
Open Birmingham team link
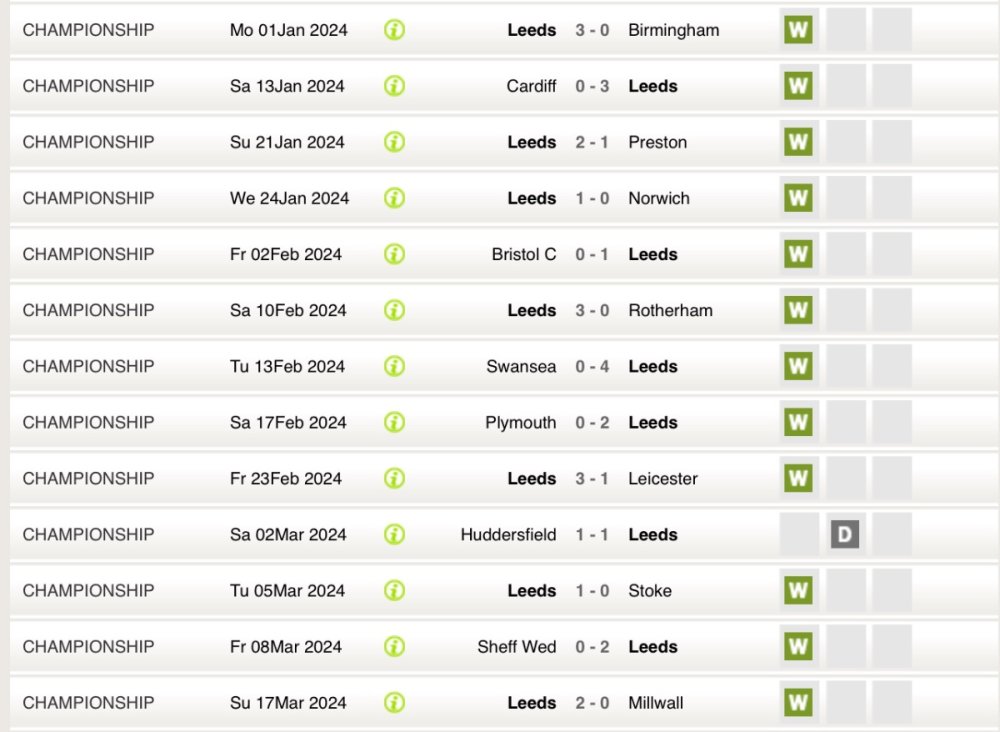tap(673, 30)
